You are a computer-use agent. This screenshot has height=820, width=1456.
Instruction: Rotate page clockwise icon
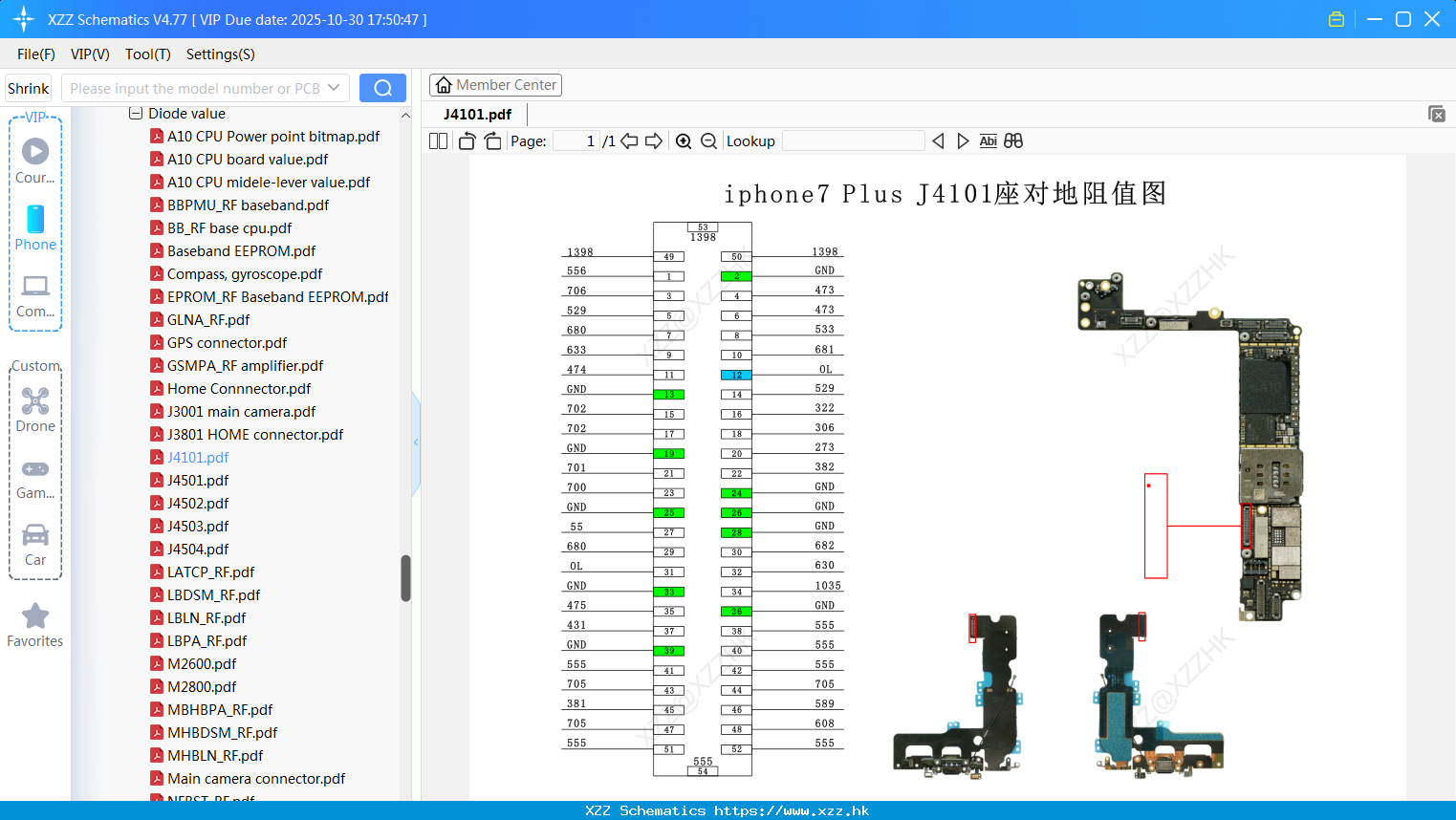(x=492, y=140)
